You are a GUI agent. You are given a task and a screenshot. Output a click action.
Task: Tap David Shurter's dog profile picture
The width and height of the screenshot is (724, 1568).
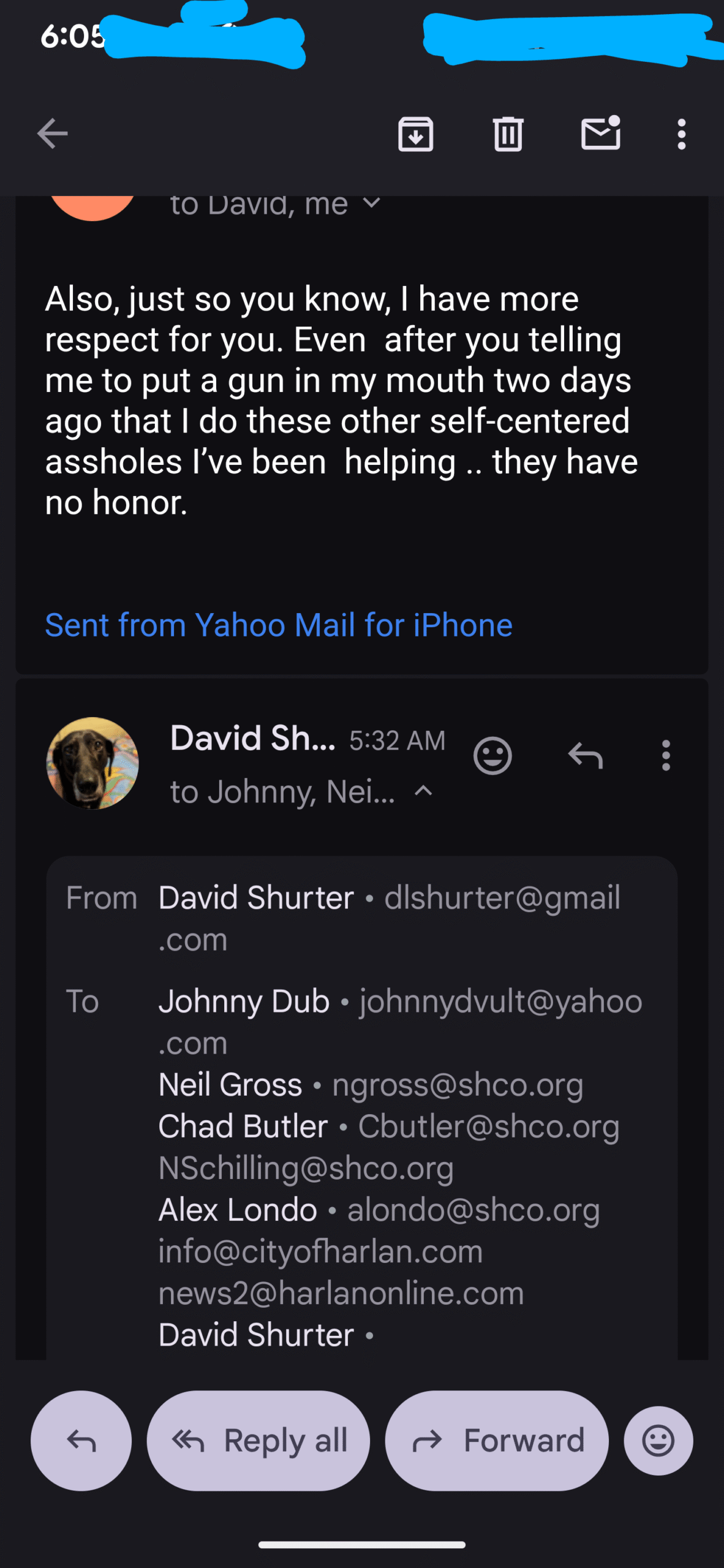92,763
